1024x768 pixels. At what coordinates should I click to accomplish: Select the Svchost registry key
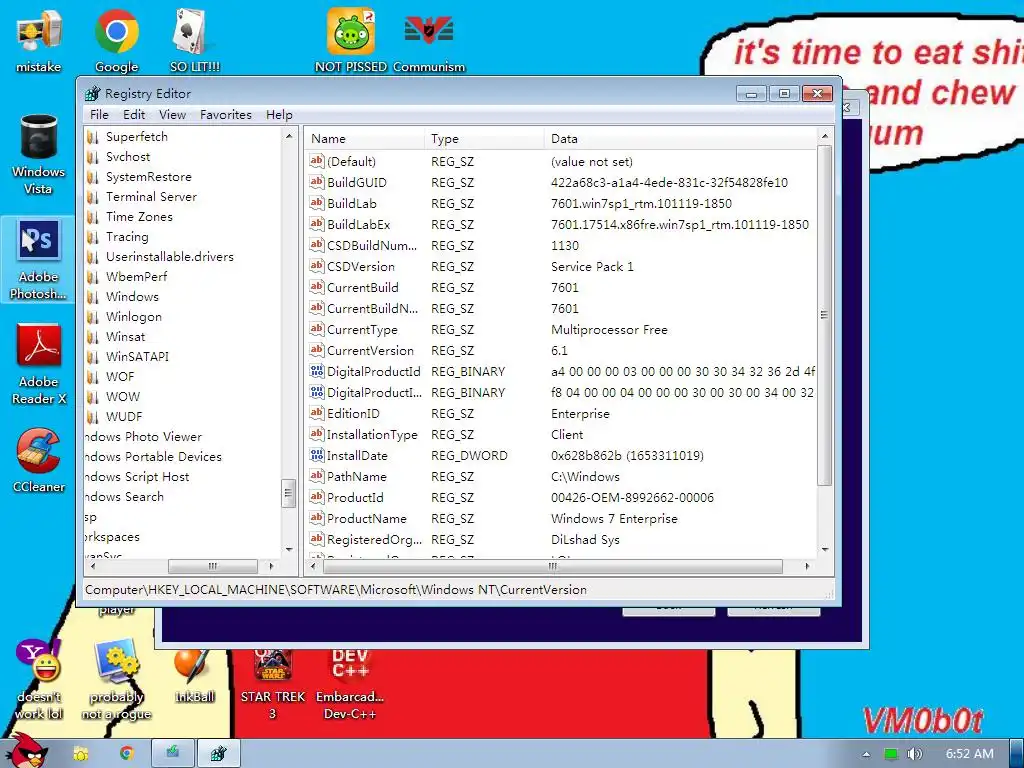pyautogui.click(x=128, y=157)
